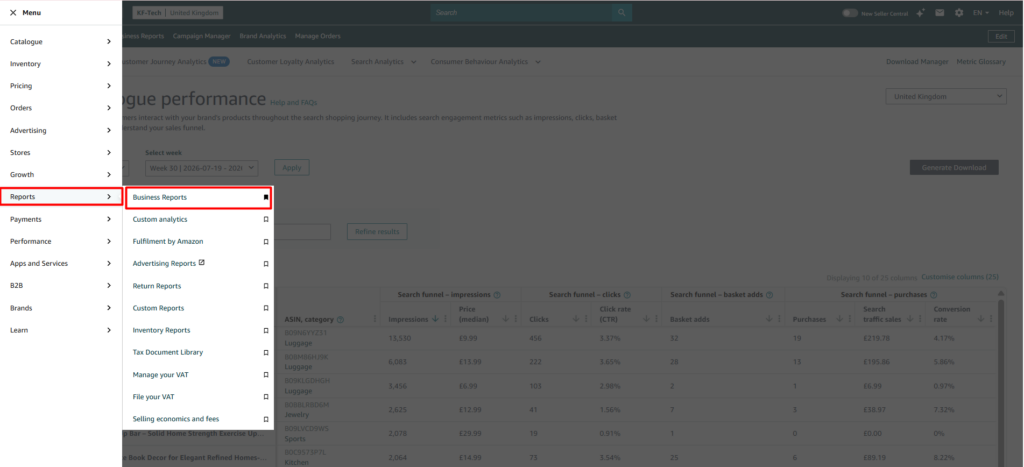1024x467 pixels.
Task: Open Customise columns (25) link
Action: point(959,277)
